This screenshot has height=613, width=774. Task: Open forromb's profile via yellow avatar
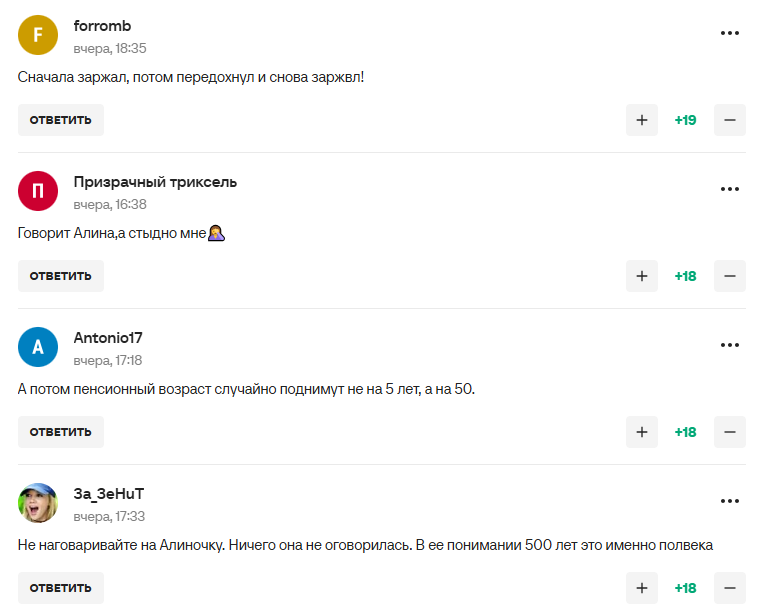pos(38,35)
